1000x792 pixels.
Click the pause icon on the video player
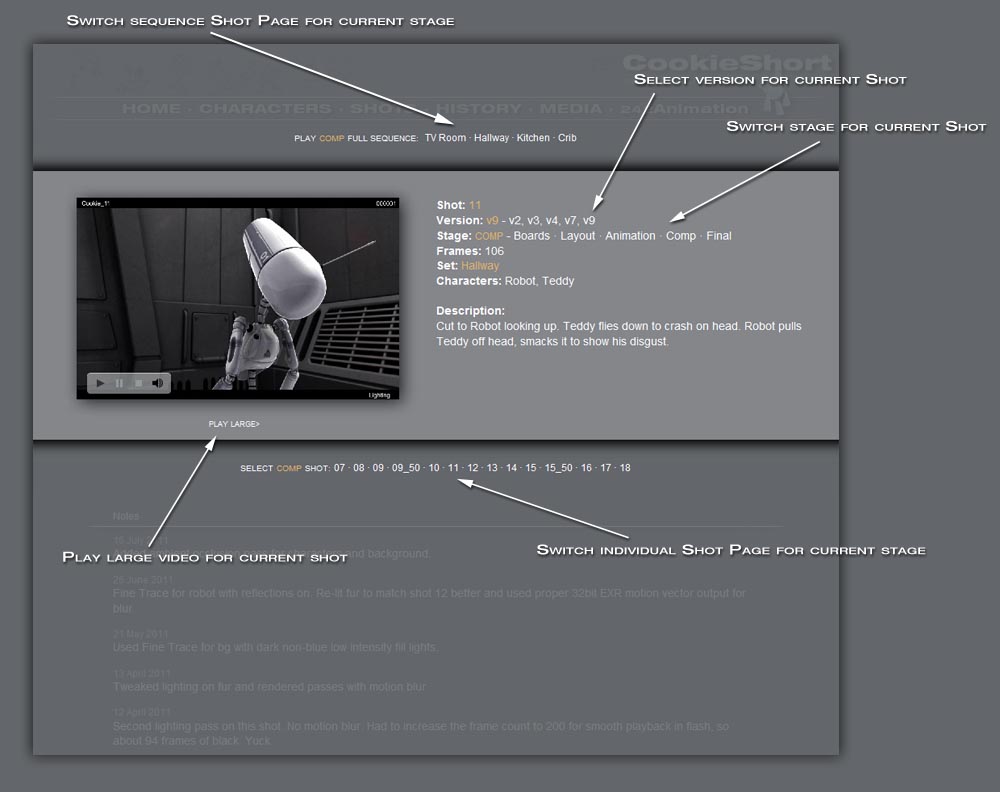tap(120, 383)
